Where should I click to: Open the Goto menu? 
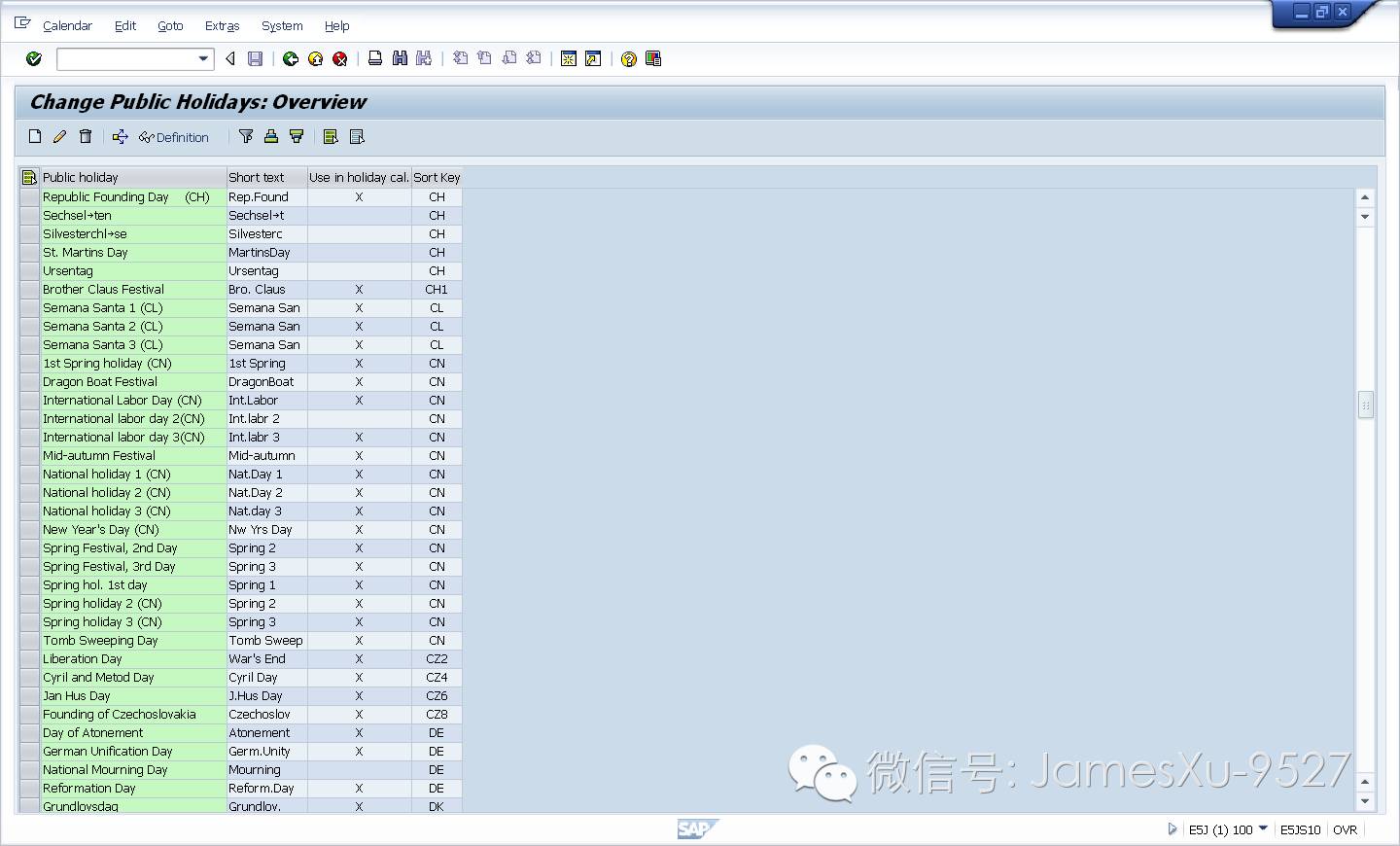[170, 26]
